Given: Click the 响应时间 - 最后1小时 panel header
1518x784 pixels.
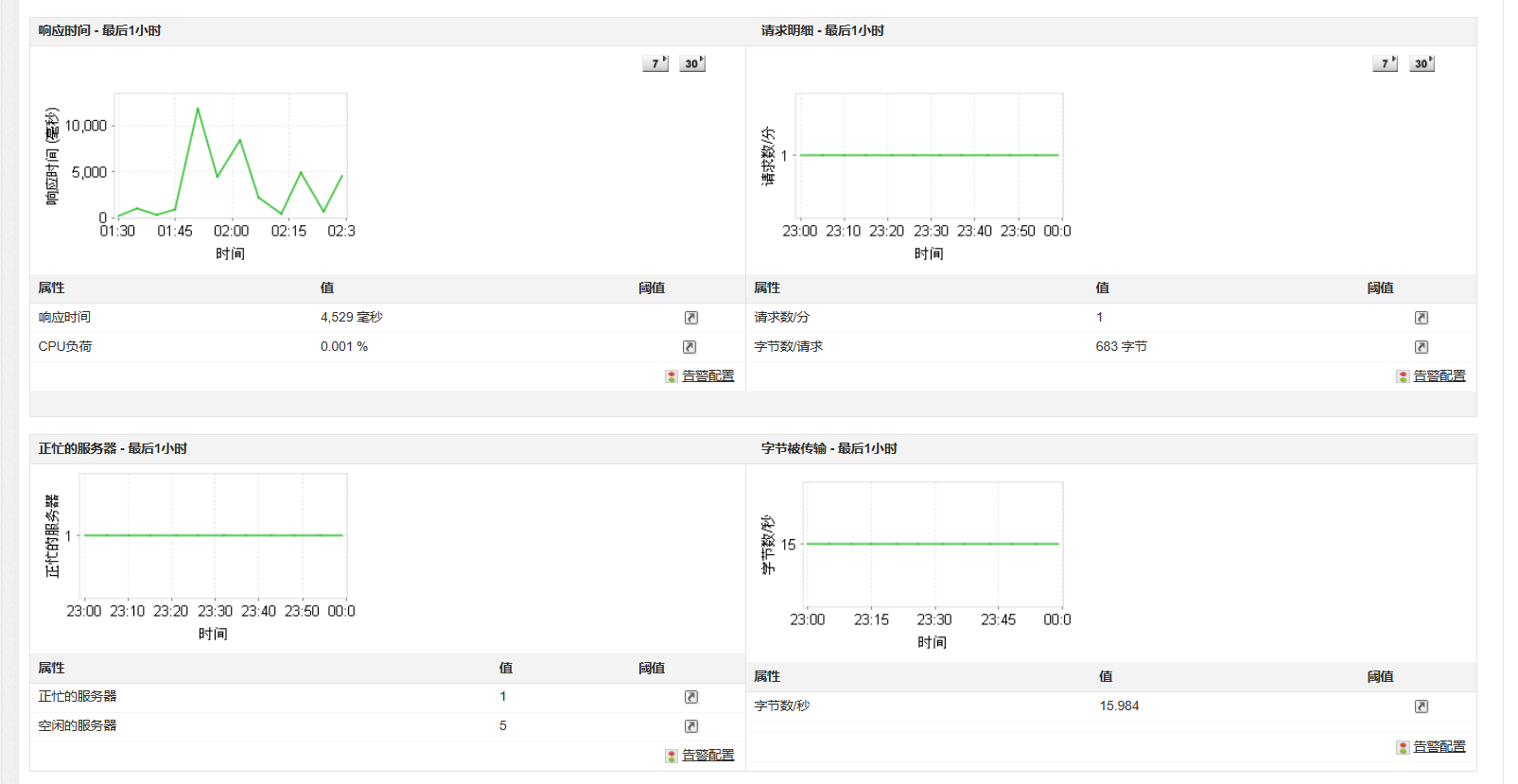Looking at the screenshot, I should coord(388,31).
